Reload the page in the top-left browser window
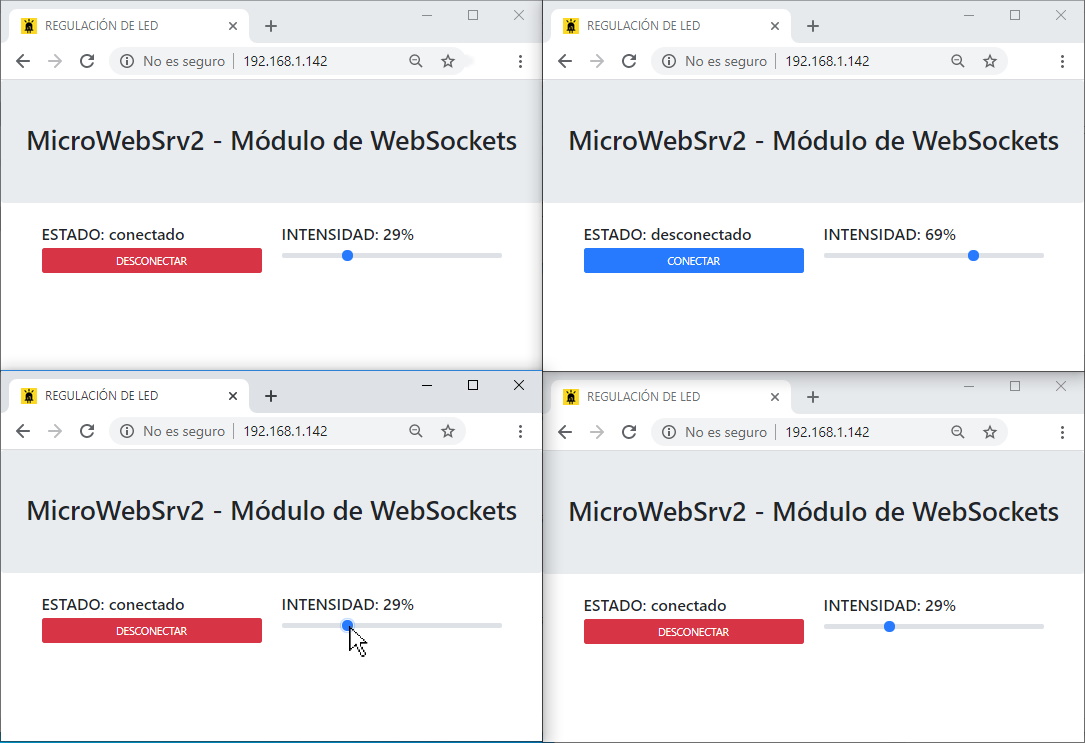The height and width of the screenshot is (743, 1085). pyautogui.click(x=86, y=61)
